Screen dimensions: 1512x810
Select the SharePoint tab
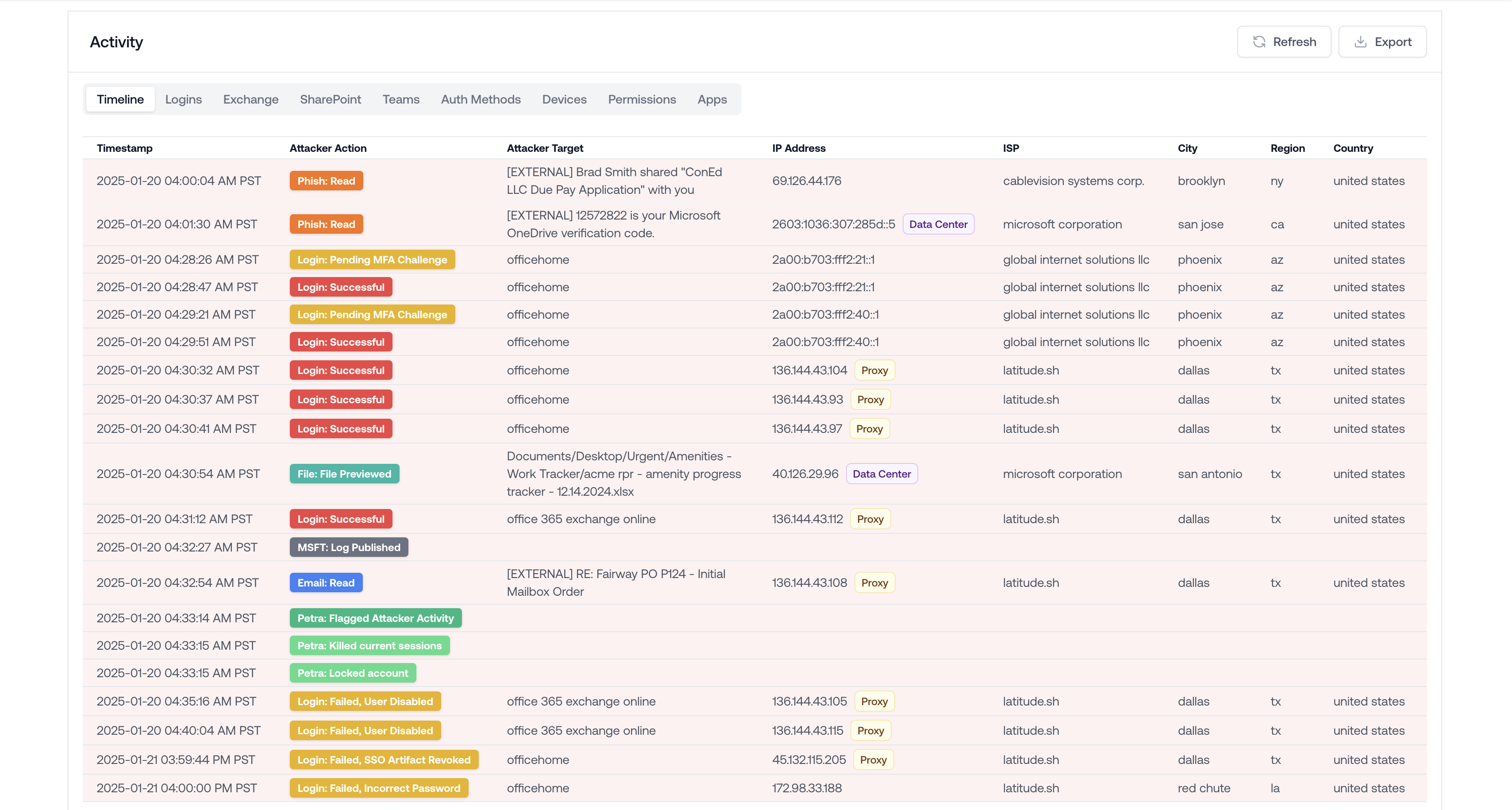331,99
